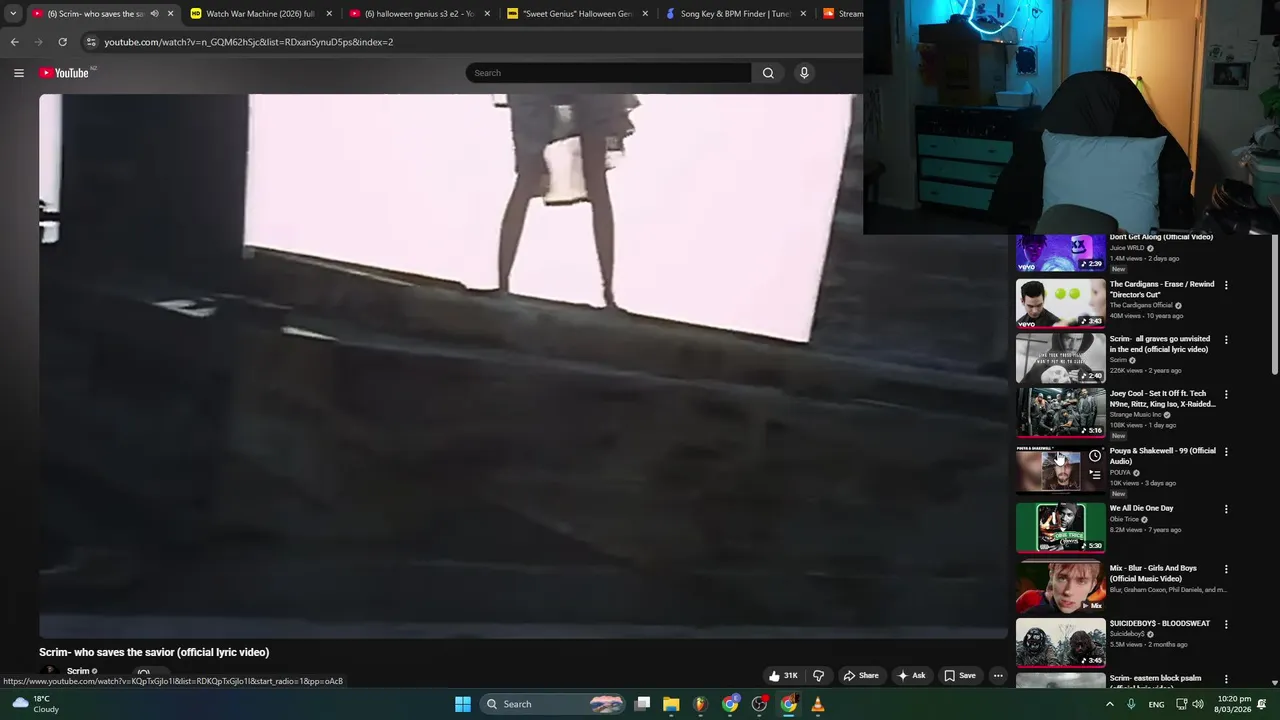Close the halloween genius s3 e2 tab

click(487, 14)
